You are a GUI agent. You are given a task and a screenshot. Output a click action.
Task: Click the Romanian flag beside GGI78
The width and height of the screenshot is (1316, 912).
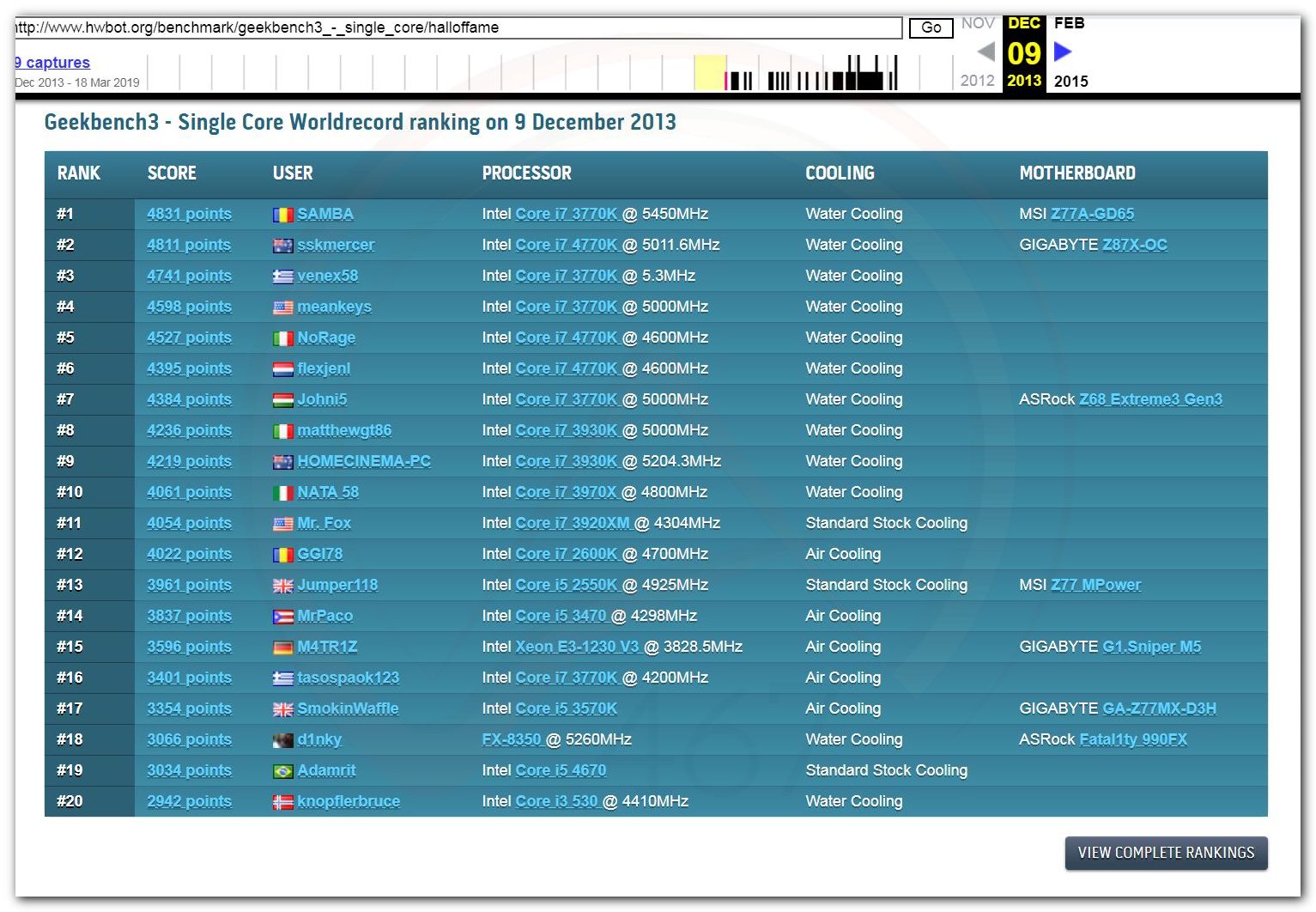[x=282, y=555]
